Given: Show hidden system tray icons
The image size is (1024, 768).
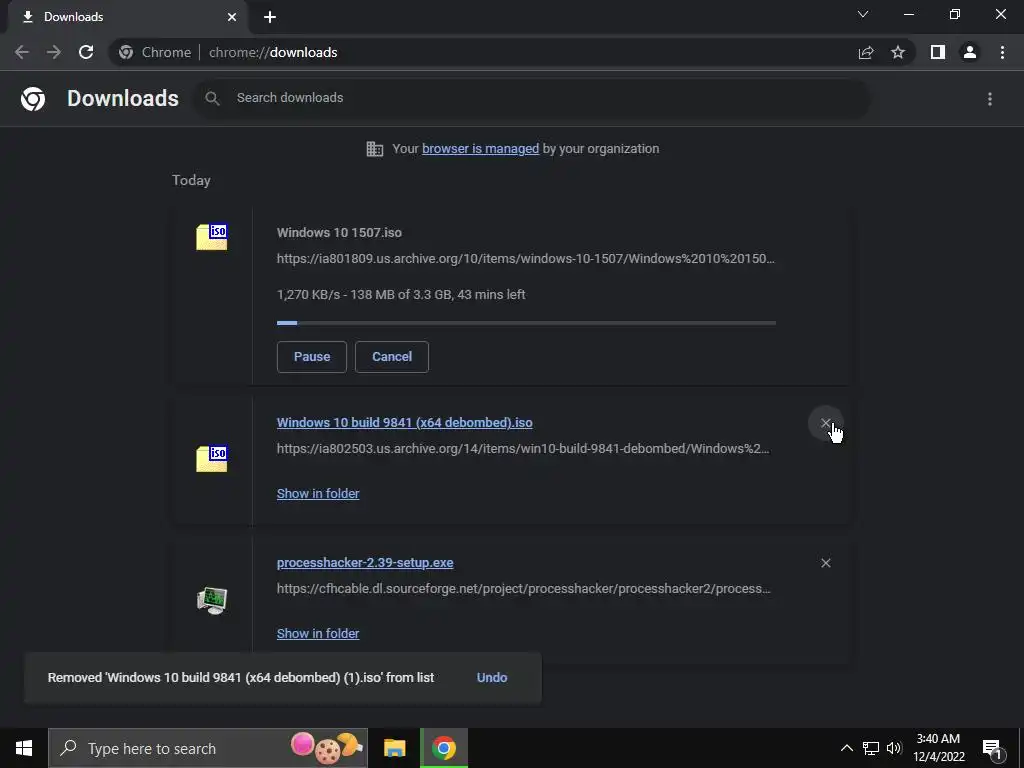Looking at the screenshot, I should click(846, 748).
